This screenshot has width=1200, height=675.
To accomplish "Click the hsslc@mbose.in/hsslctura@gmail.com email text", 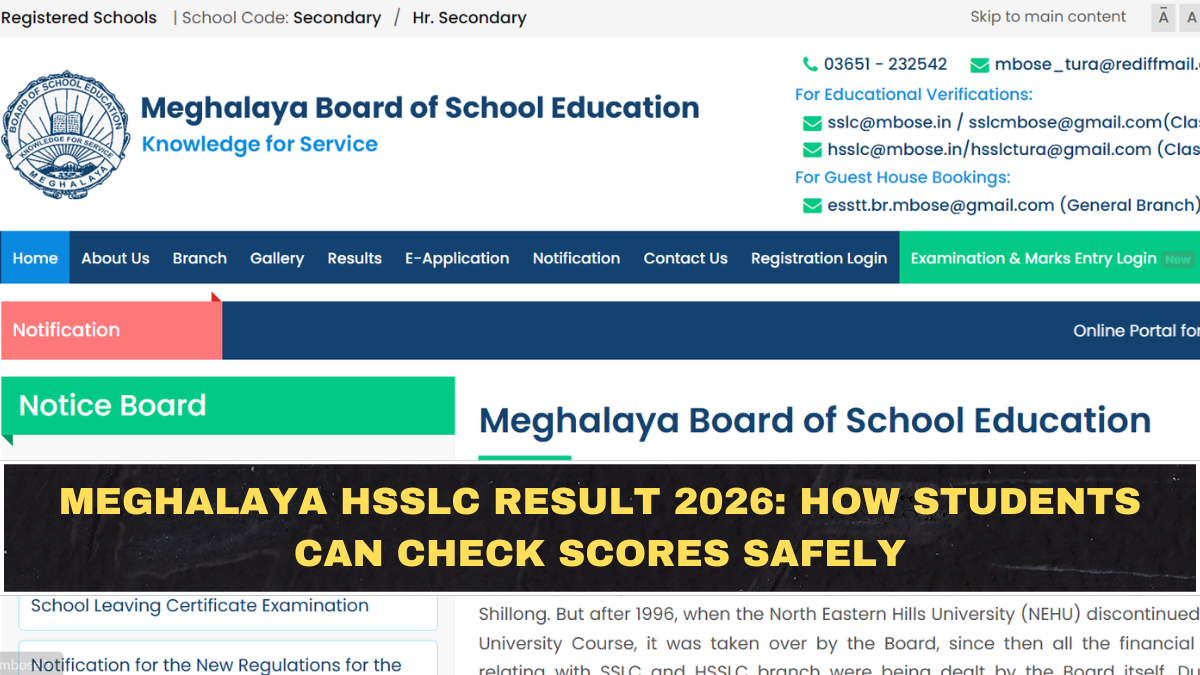I will [x=989, y=150].
